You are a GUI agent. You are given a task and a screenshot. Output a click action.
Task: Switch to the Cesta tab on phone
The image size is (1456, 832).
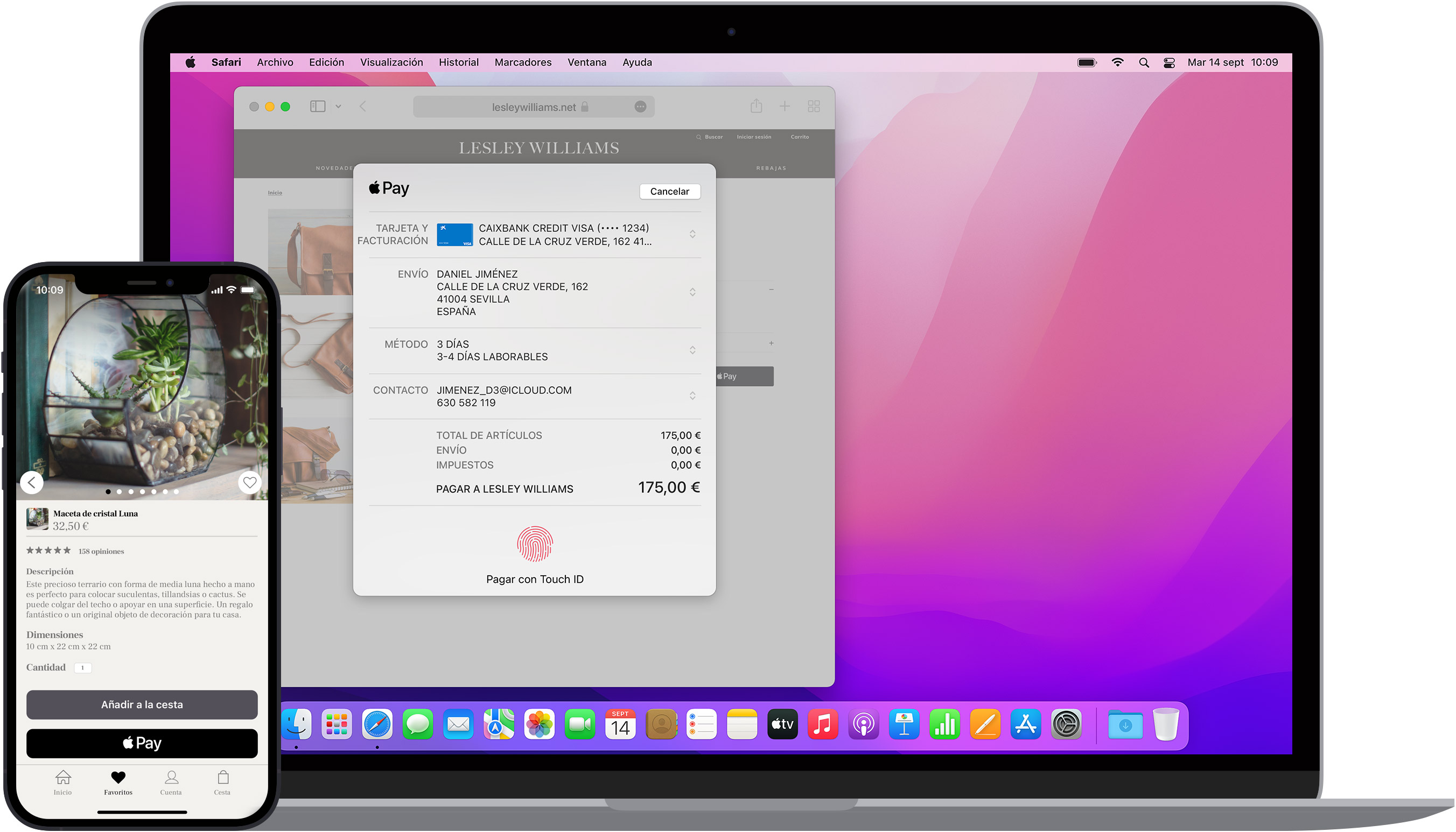(x=223, y=783)
